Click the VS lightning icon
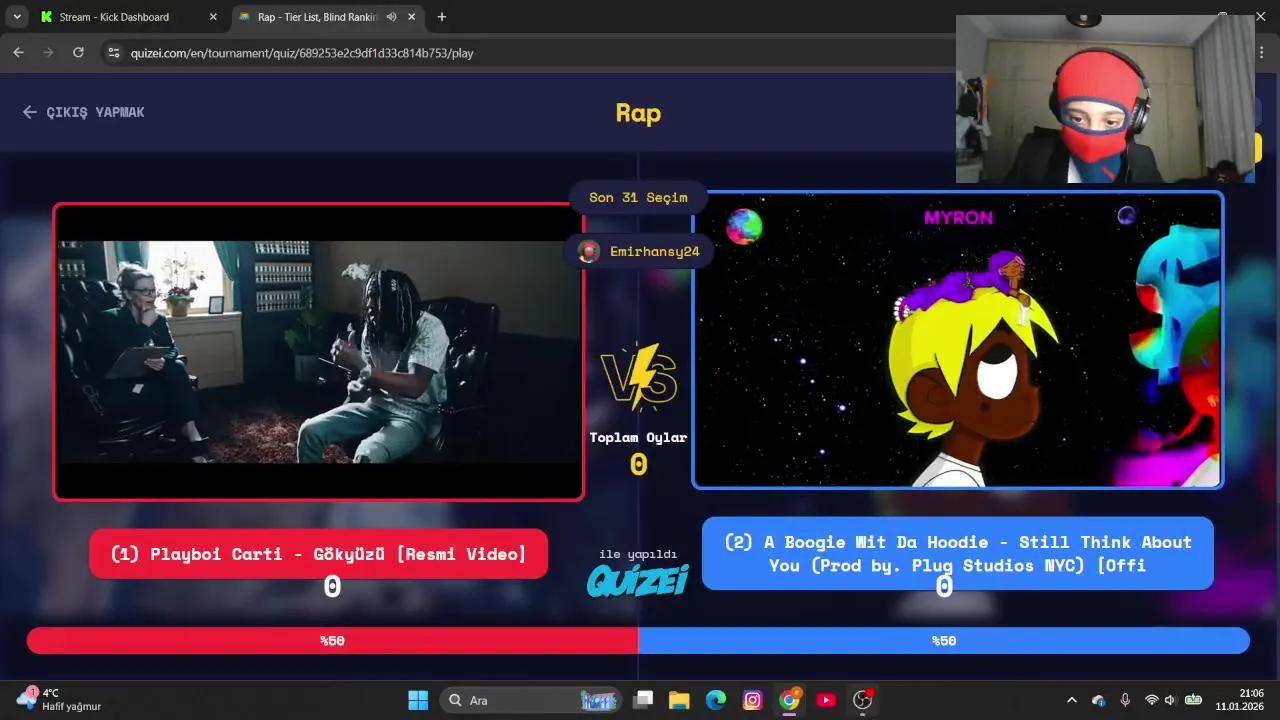The image size is (1280, 720). [x=638, y=378]
